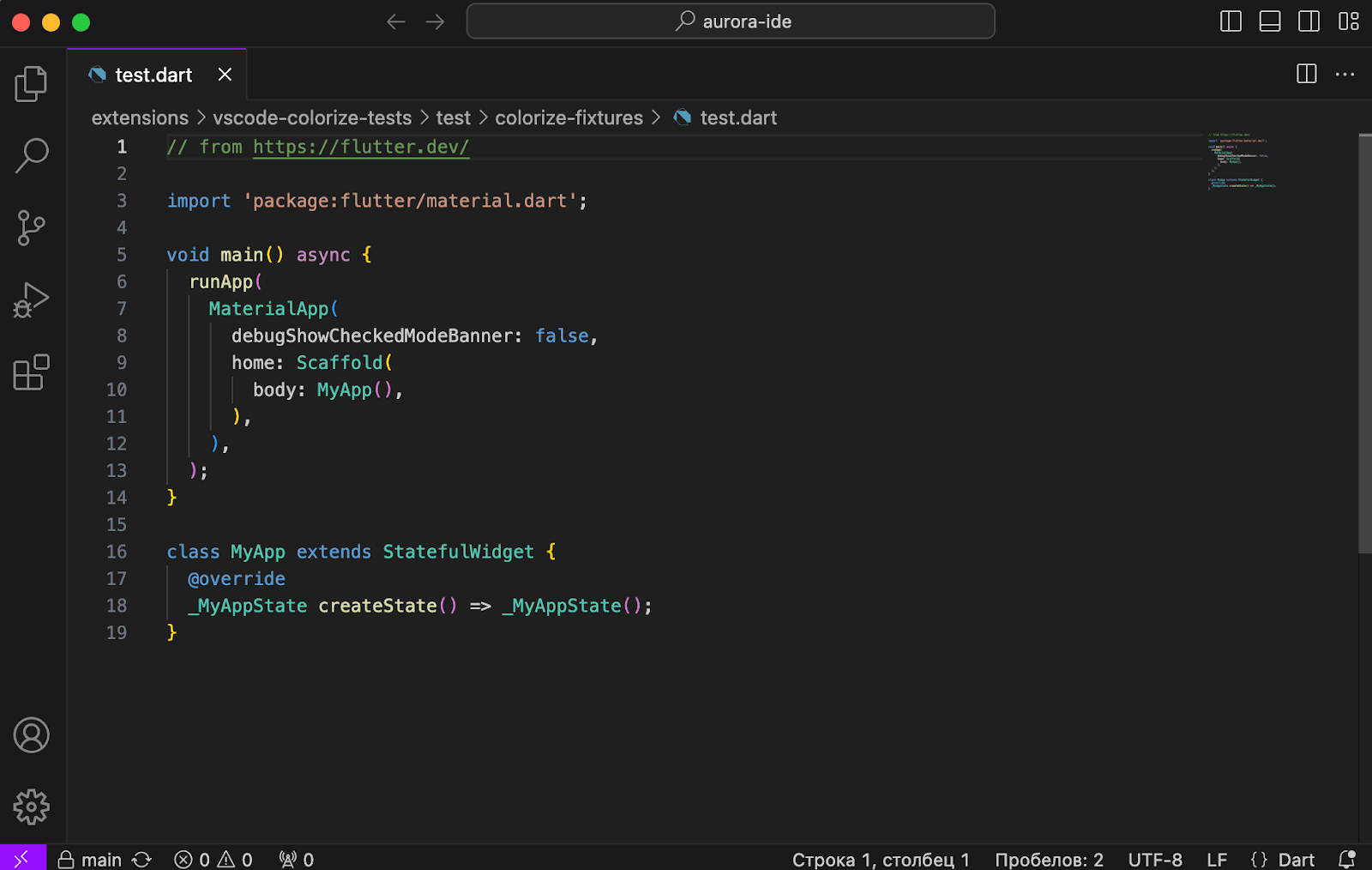Place cursor on StatefulWidget text

[458, 552]
